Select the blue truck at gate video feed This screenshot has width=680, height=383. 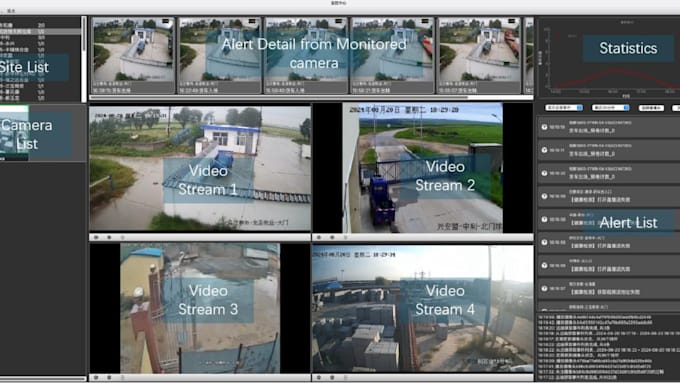click(x=423, y=168)
